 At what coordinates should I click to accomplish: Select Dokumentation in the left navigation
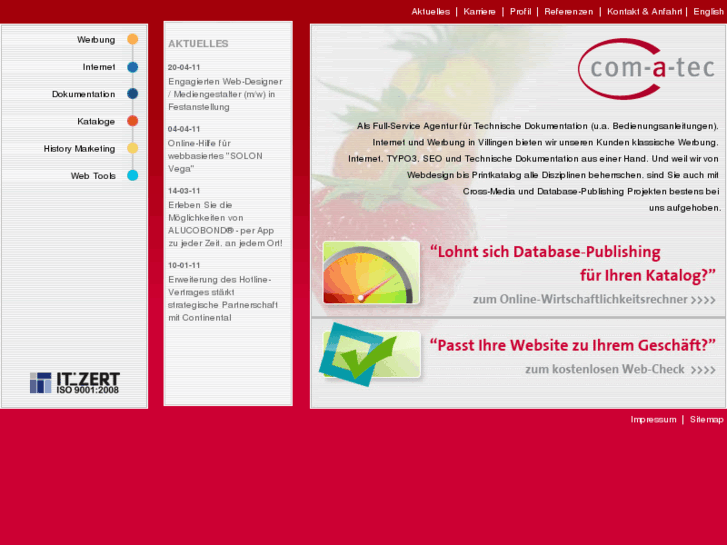coord(83,94)
